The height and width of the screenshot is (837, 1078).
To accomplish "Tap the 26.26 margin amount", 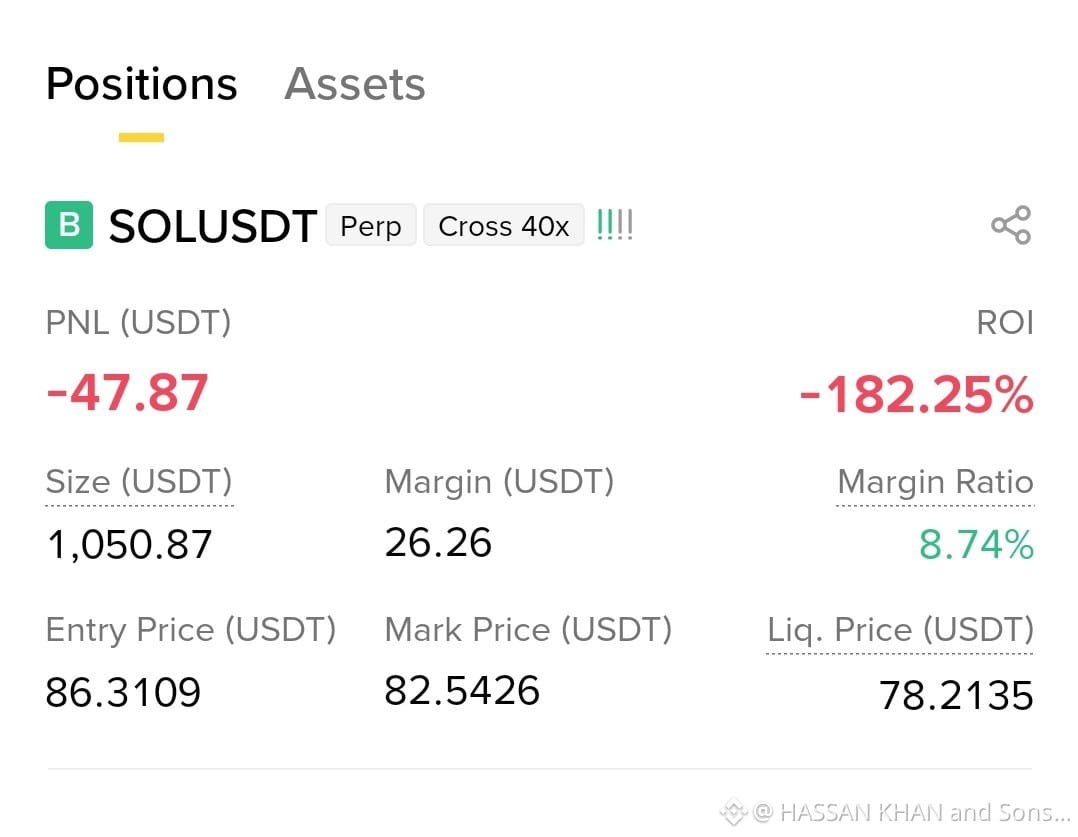I will tap(438, 543).
